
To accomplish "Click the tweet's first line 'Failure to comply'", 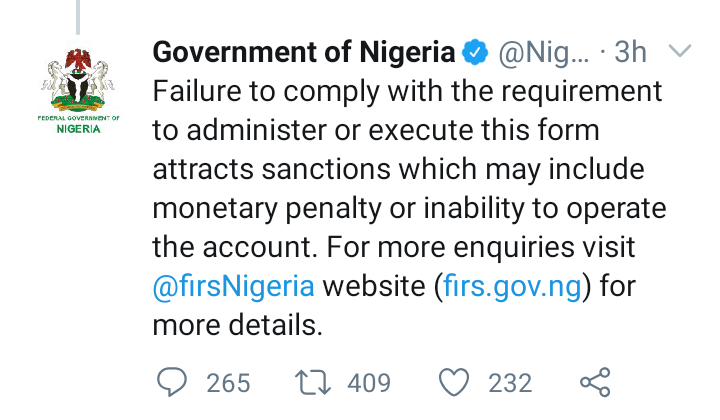I will point(407,92).
